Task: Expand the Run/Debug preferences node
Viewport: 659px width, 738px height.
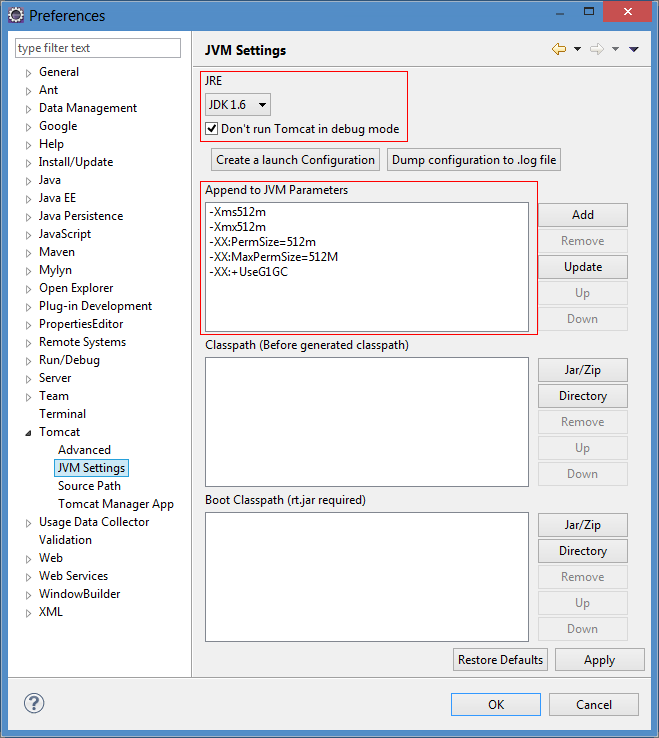Action: click(28, 361)
